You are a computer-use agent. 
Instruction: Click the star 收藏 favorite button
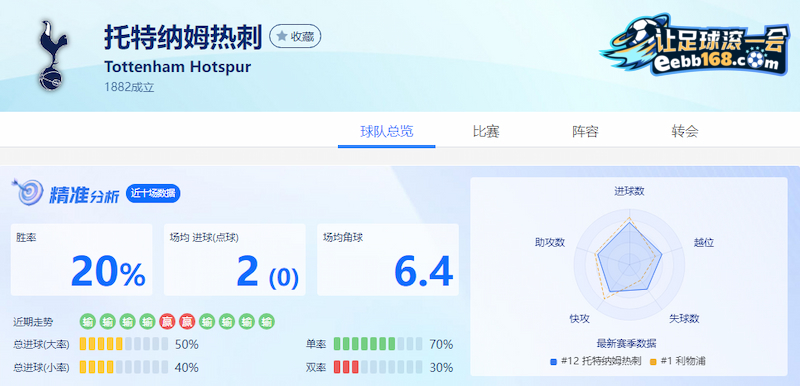coord(295,36)
